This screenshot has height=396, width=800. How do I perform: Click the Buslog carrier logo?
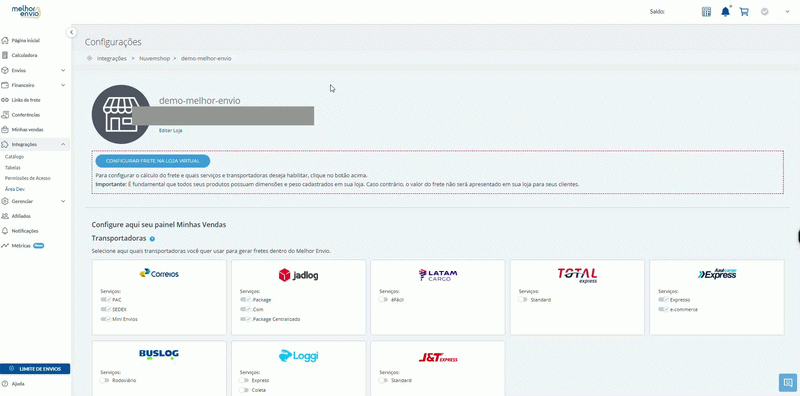[x=159, y=354]
